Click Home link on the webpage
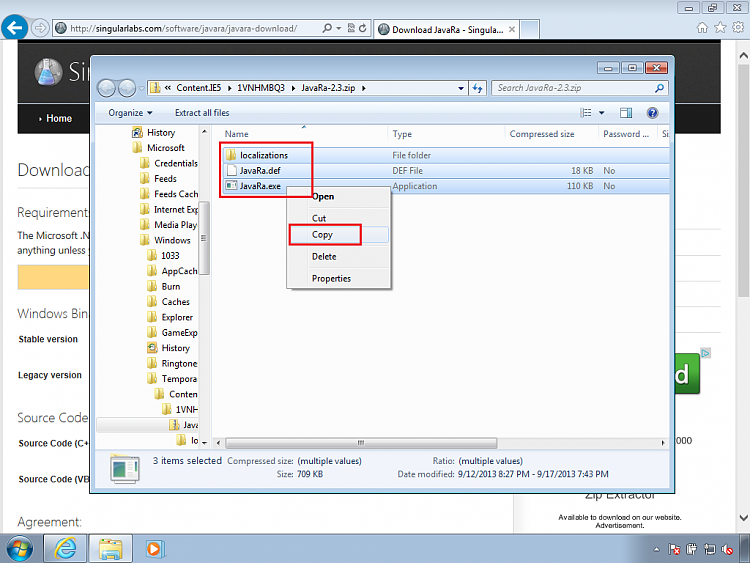 [59, 118]
